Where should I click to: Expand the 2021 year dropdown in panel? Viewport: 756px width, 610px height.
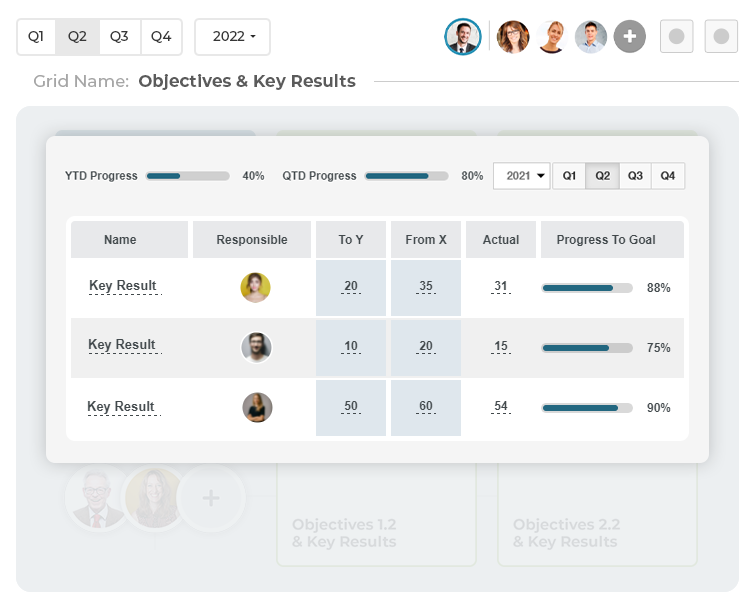pyautogui.click(x=522, y=176)
